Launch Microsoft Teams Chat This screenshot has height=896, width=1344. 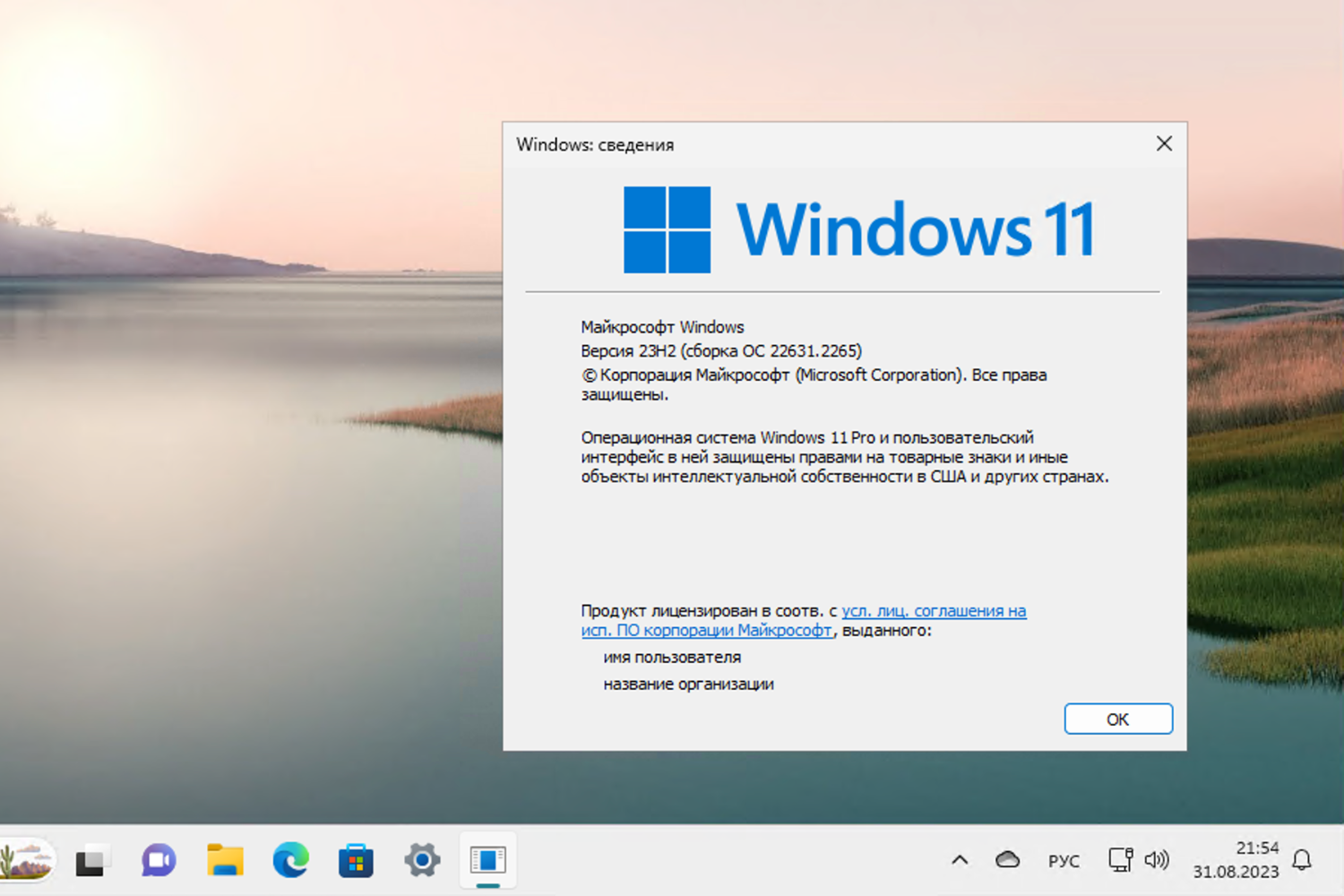tap(158, 860)
